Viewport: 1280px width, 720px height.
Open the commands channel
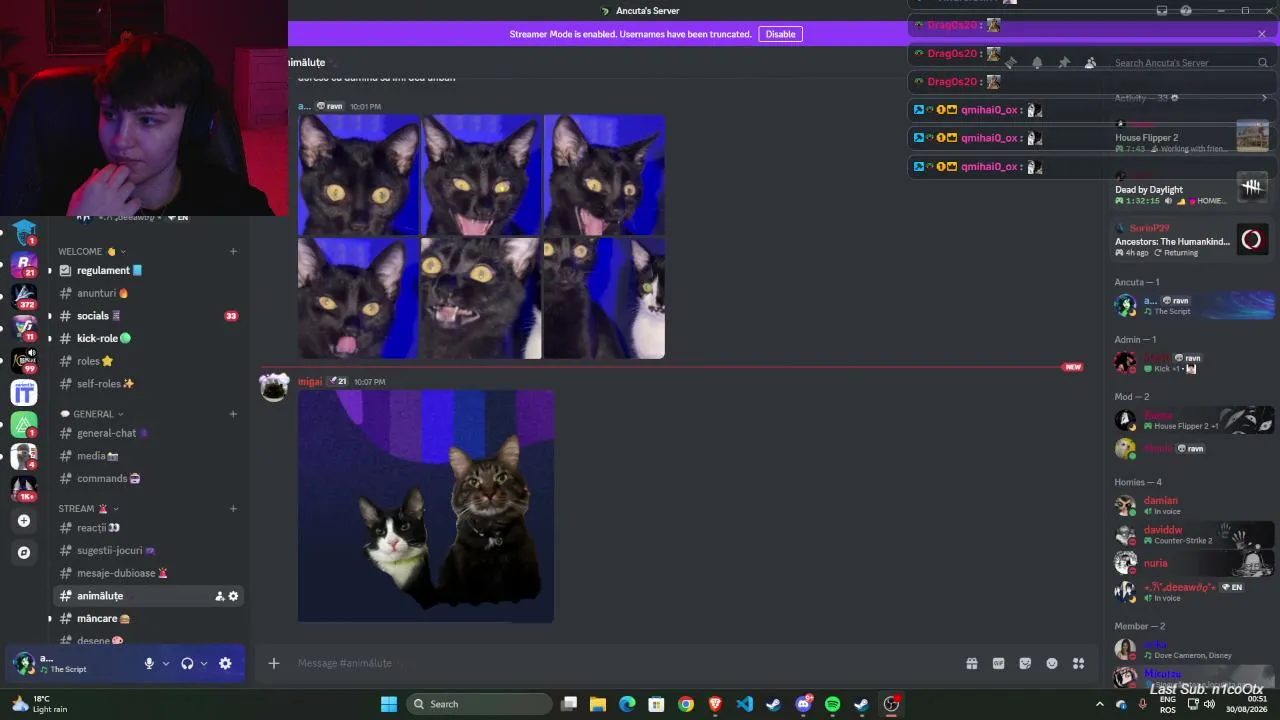coord(149,478)
